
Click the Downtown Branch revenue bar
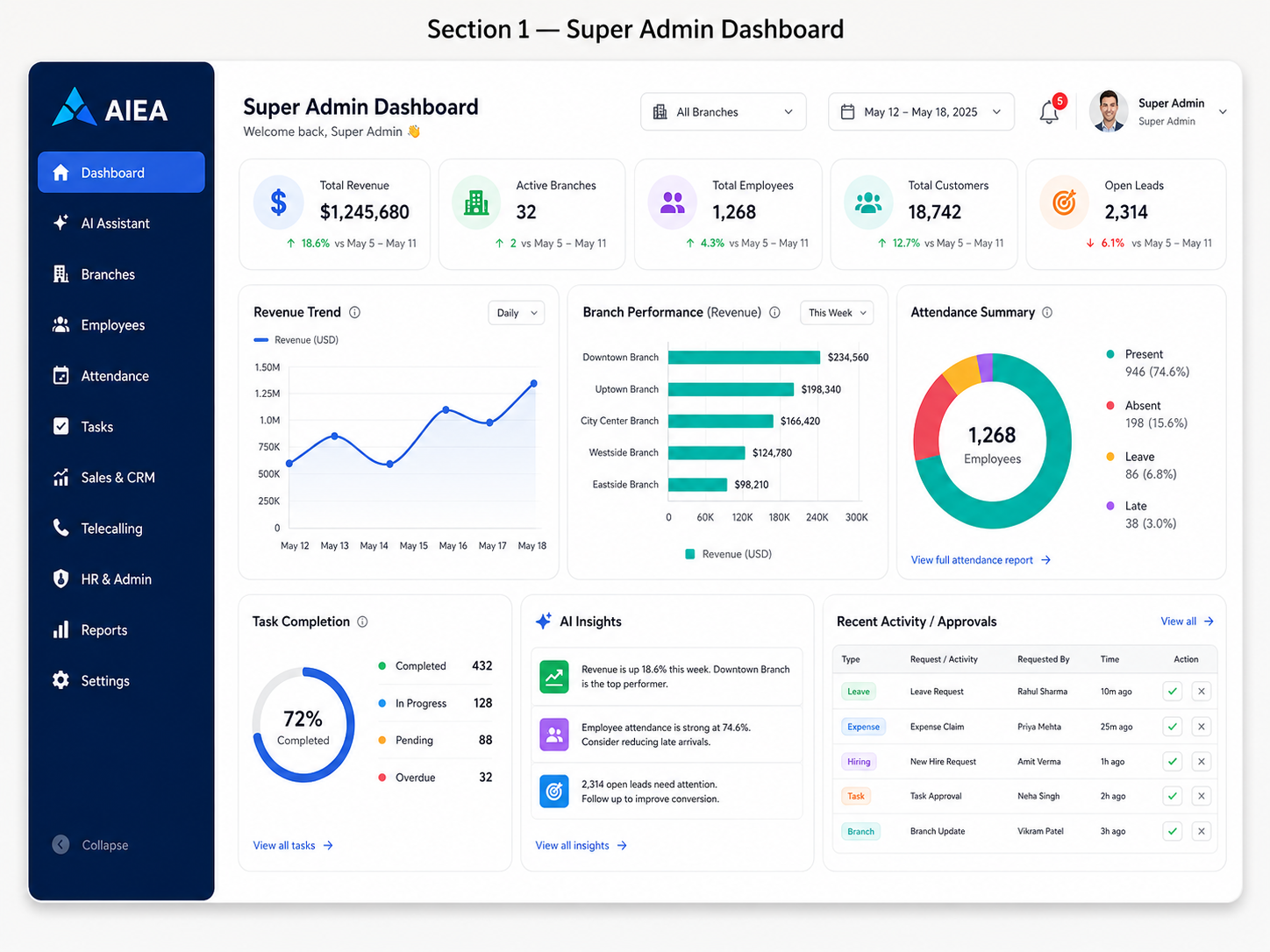point(744,357)
